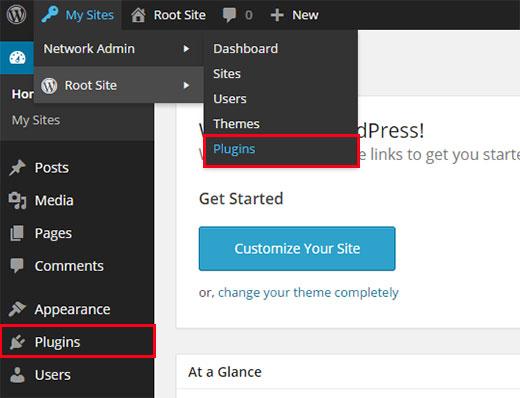Expand the Network Admin submenu arrow
The height and width of the screenshot is (398, 520).
[x=186, y=49]
